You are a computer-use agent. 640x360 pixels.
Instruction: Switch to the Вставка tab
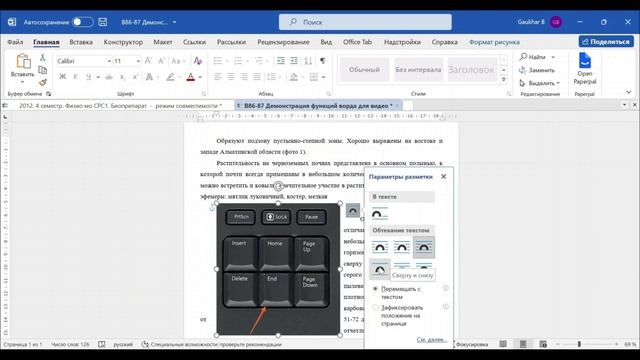[81, 42]
